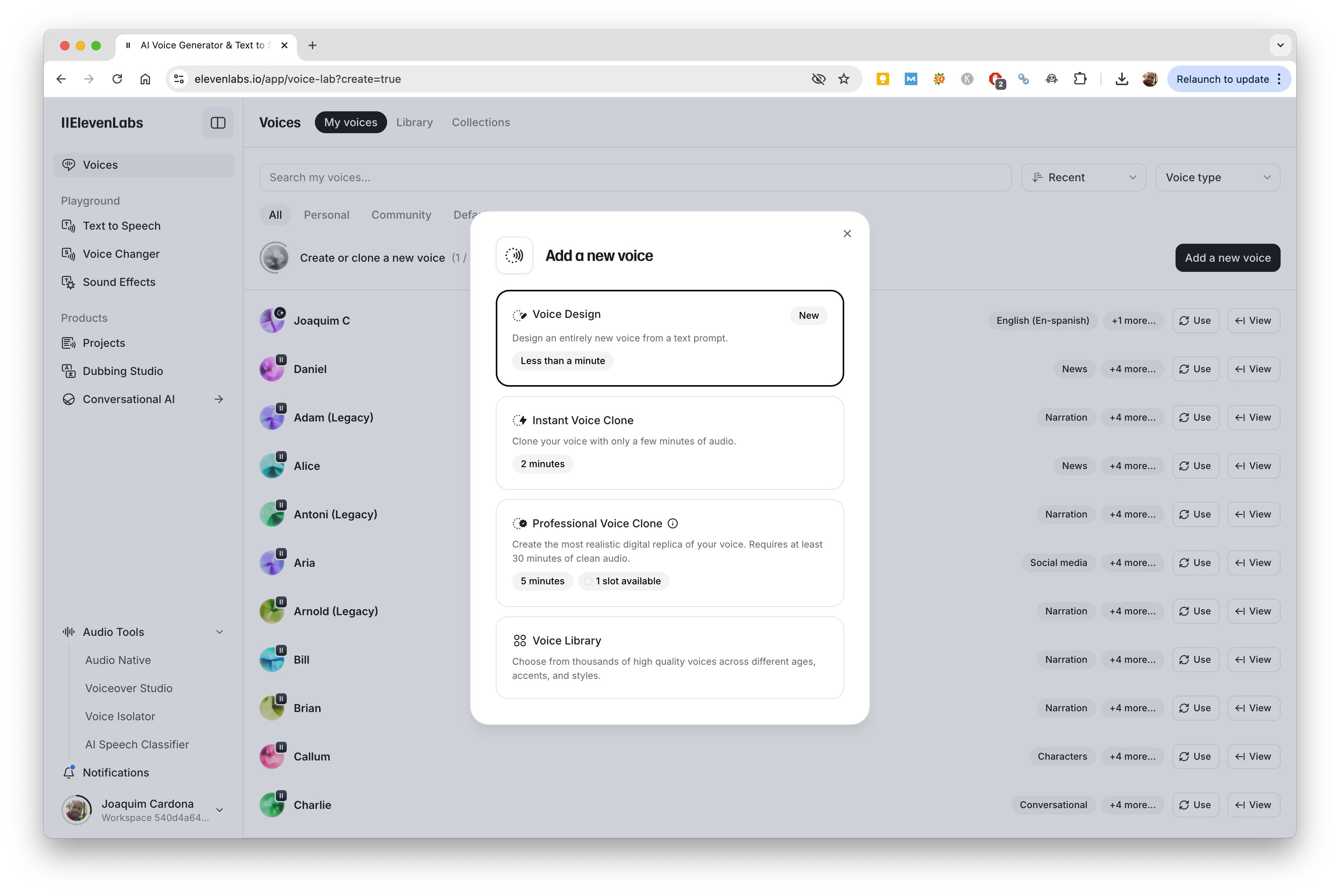This screenshot has height=896, width=1340.
Task: Click the ElevenLabs logo
Action: point(102,122)
